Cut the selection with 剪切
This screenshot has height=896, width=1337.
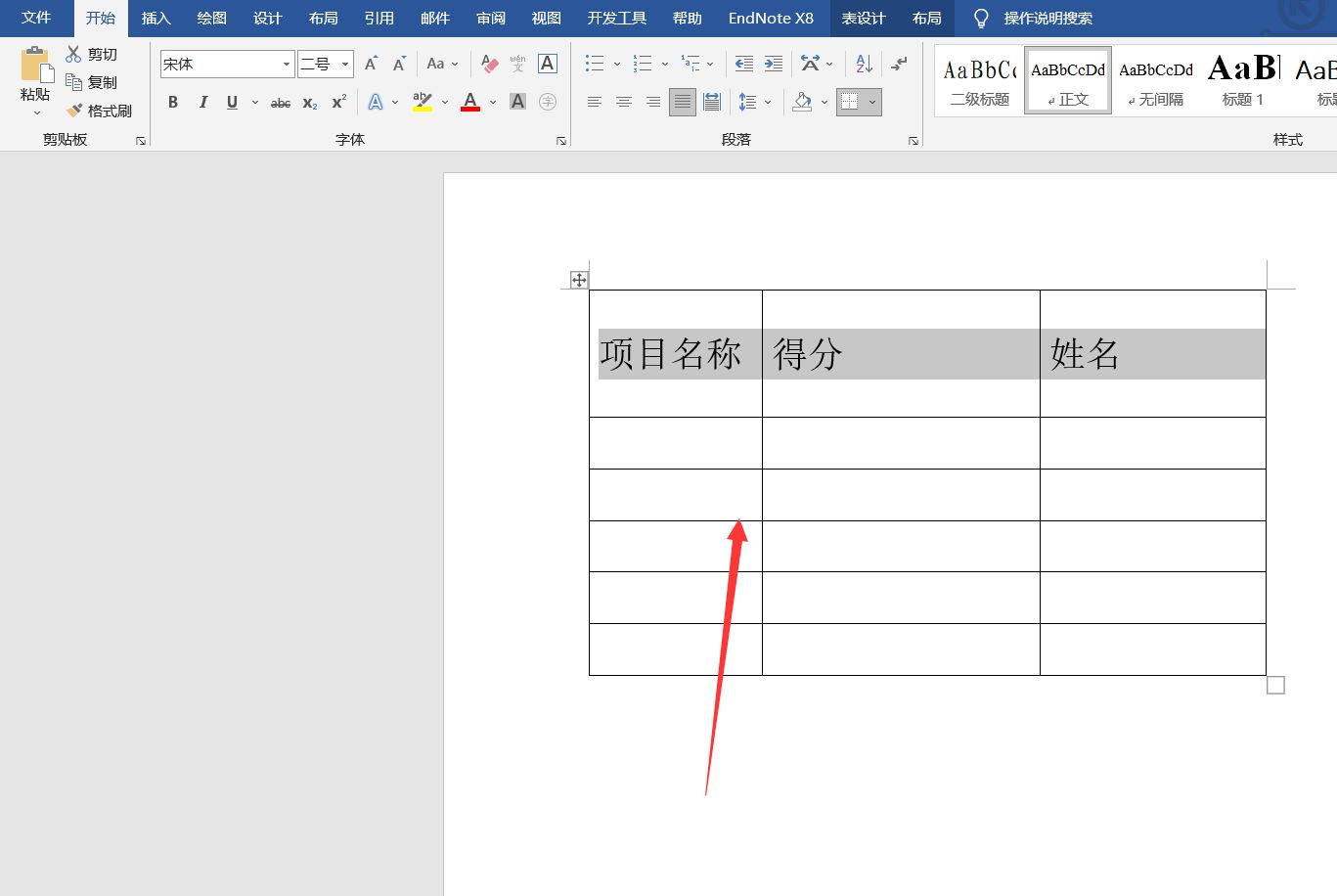[x=91, y=55]
